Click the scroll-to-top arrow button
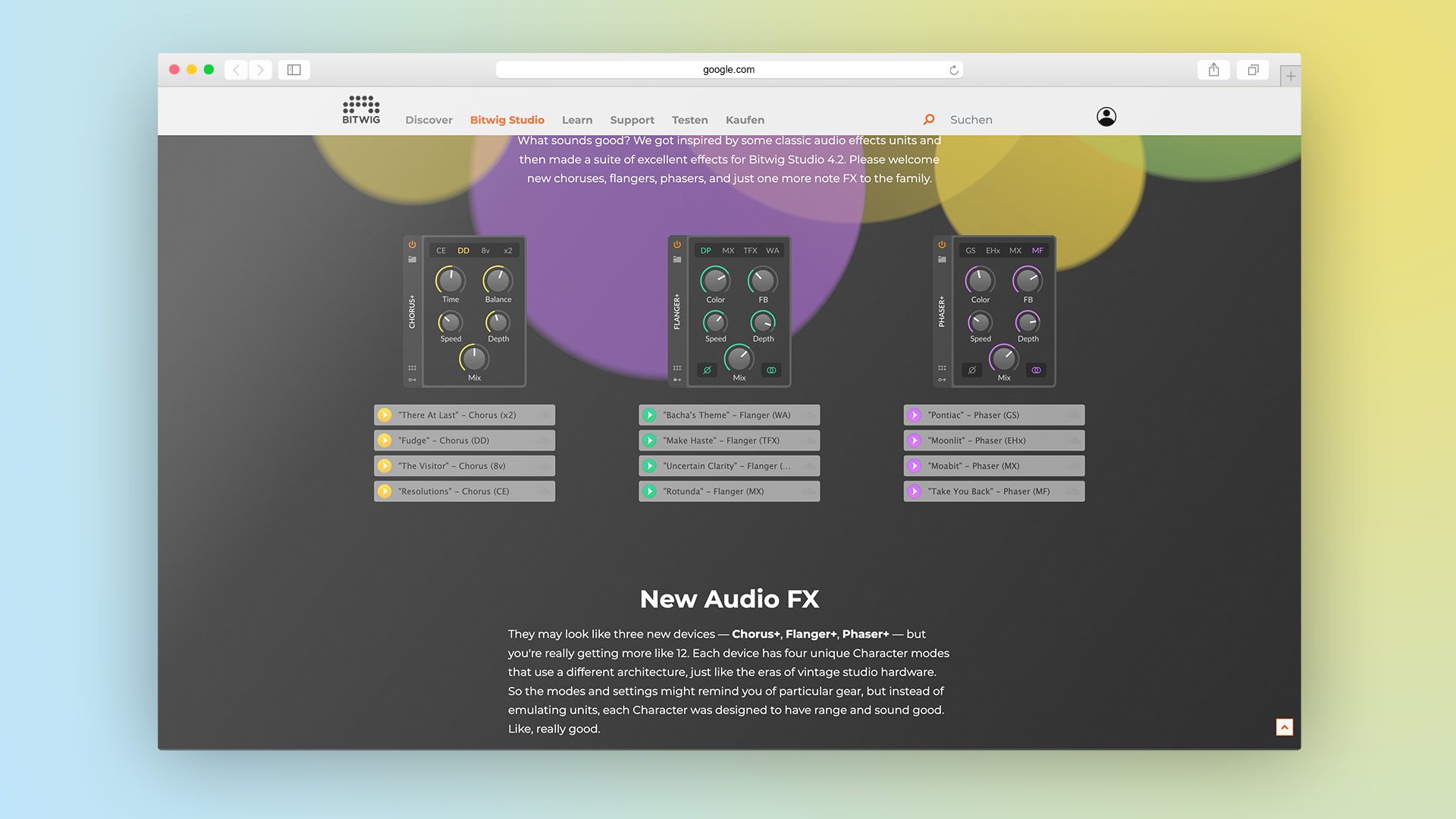 point(1284,727)
